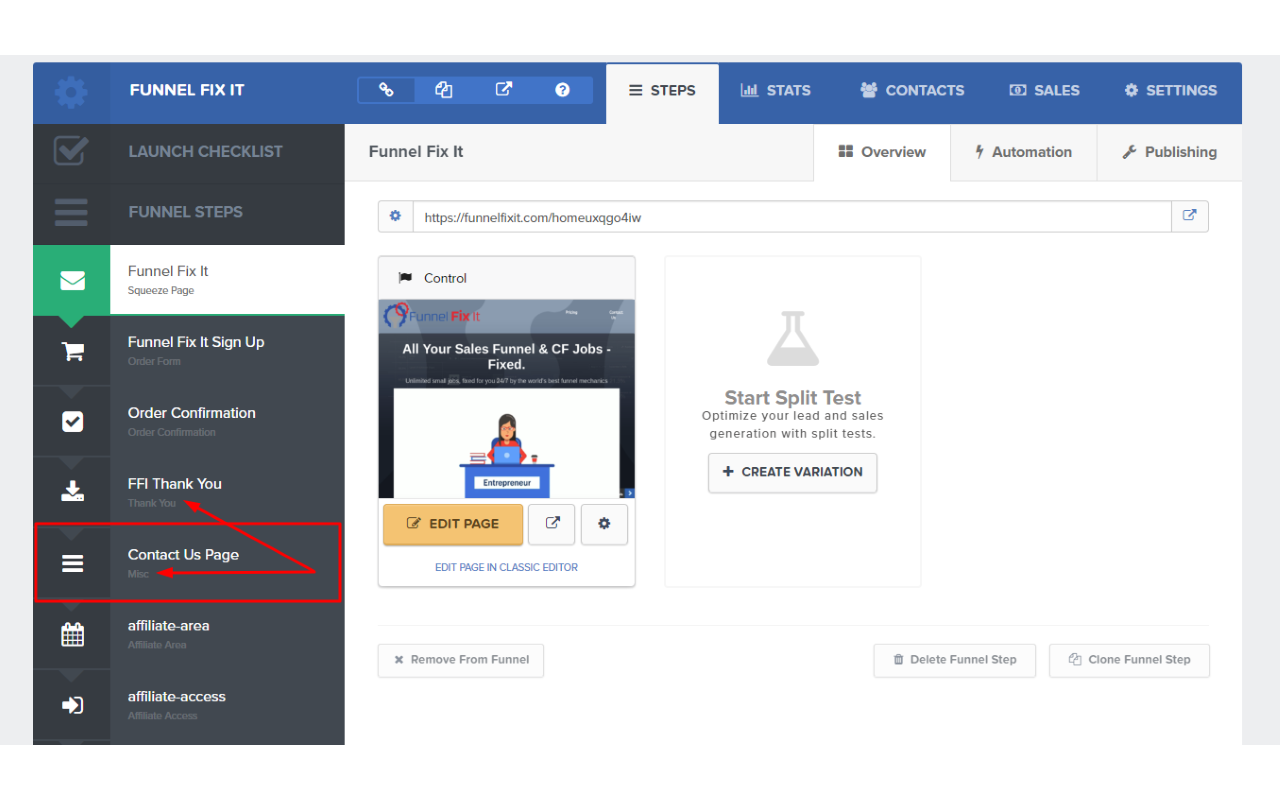The image size is (1280, 800).
Task: Go to the Sales tab
Action: (1044, 91)
